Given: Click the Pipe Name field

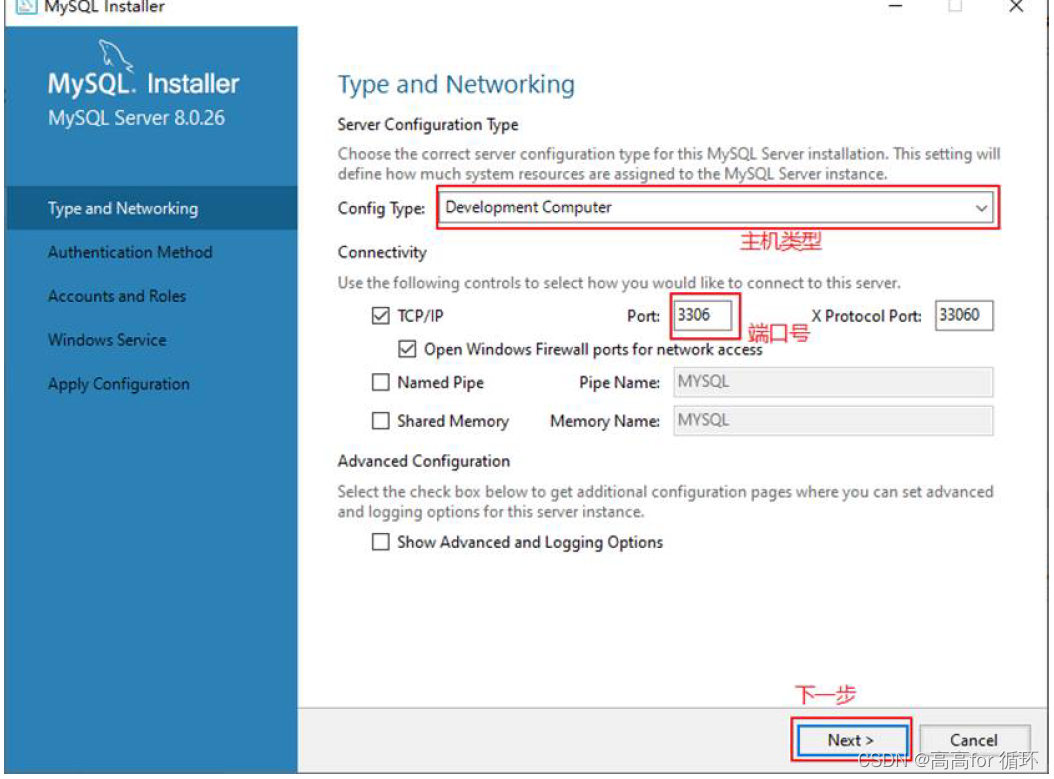Looking at the screenshot, I should [833, 382].
